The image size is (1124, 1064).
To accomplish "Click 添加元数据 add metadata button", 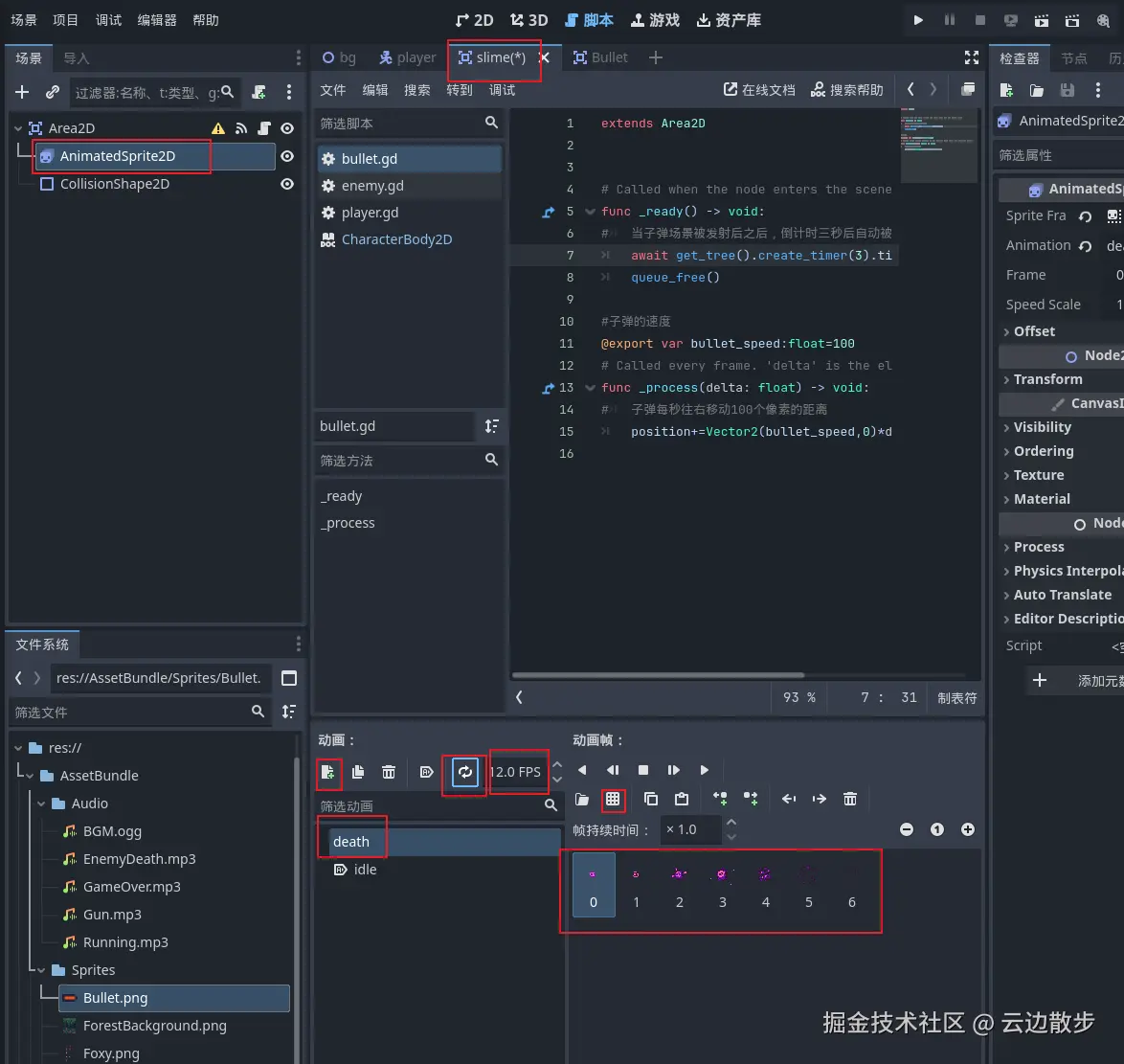I will 1077,680.
